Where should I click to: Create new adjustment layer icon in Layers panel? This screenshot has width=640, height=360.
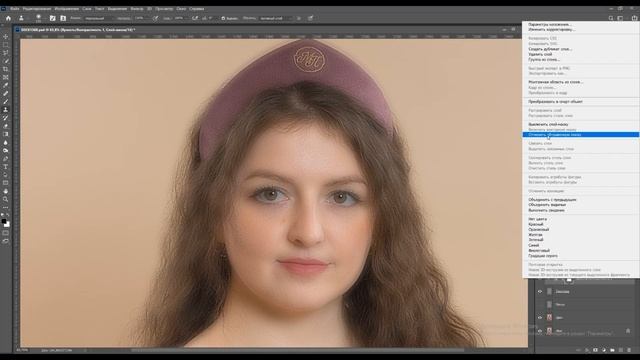[x=604, y=350]
